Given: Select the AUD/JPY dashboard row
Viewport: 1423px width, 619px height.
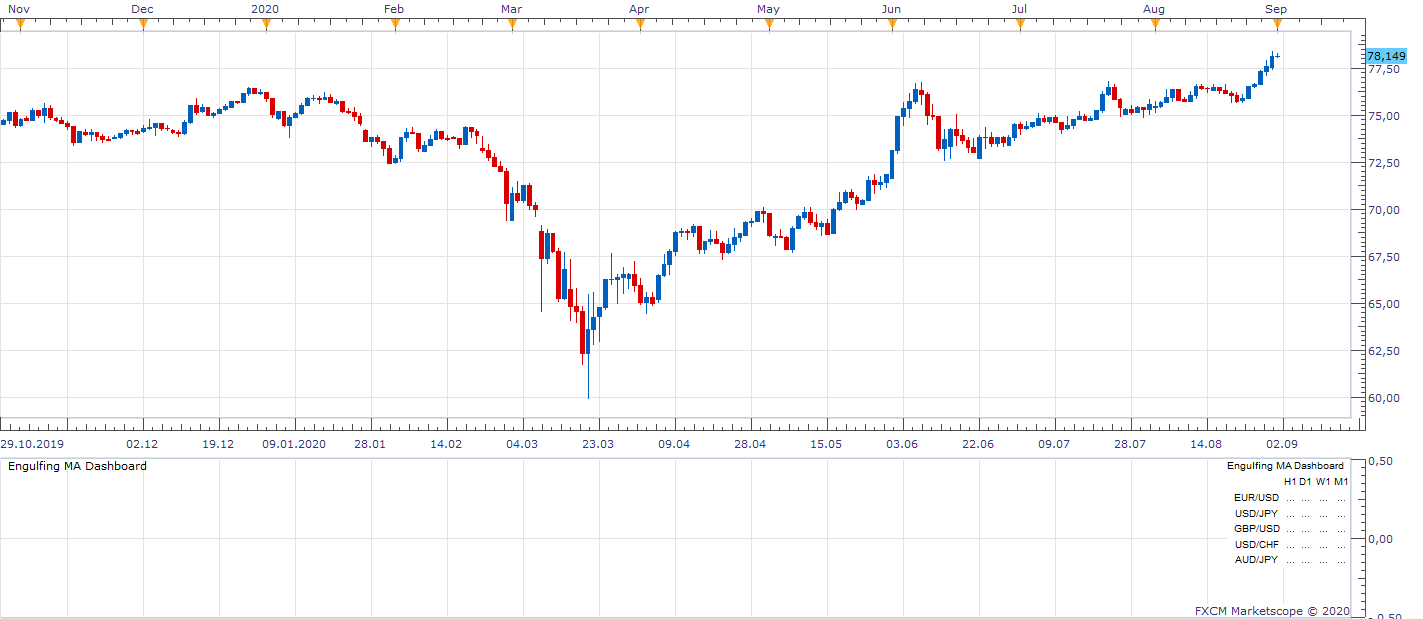Looking at the screenshot, I should click(x=1291, y=560).
